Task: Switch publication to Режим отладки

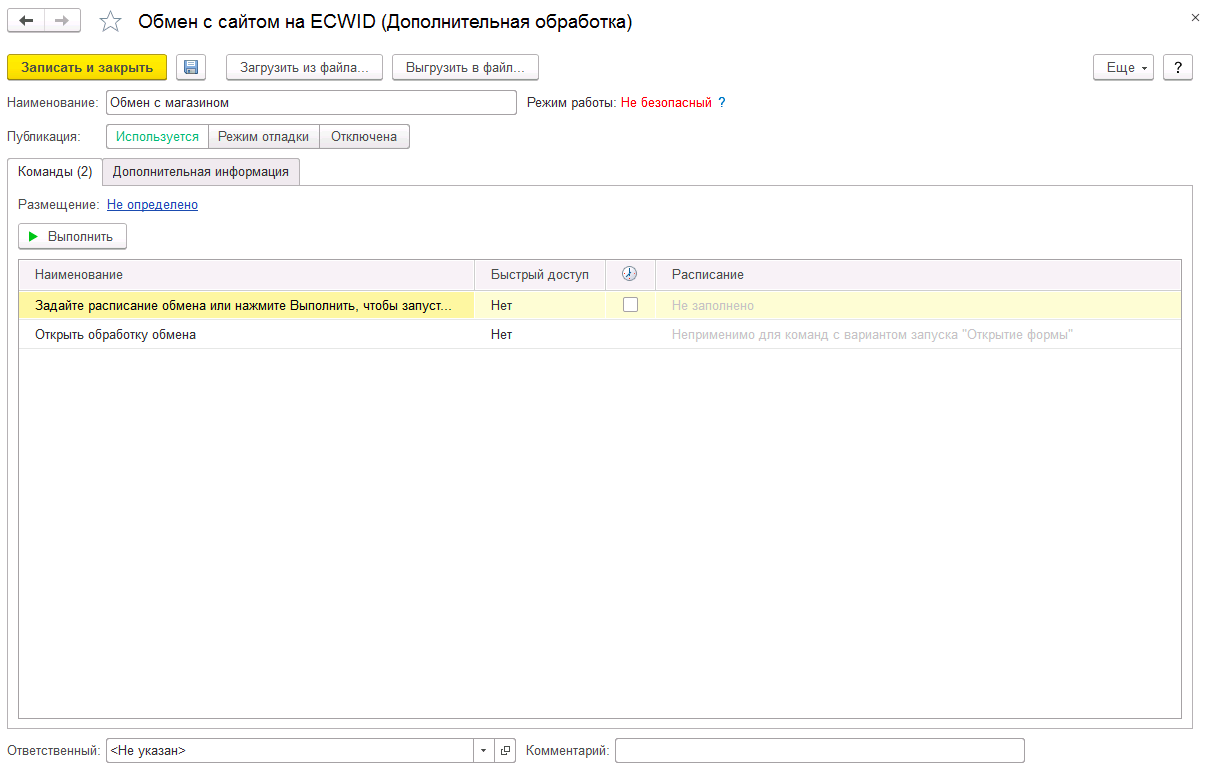Action: pos(263,136)
